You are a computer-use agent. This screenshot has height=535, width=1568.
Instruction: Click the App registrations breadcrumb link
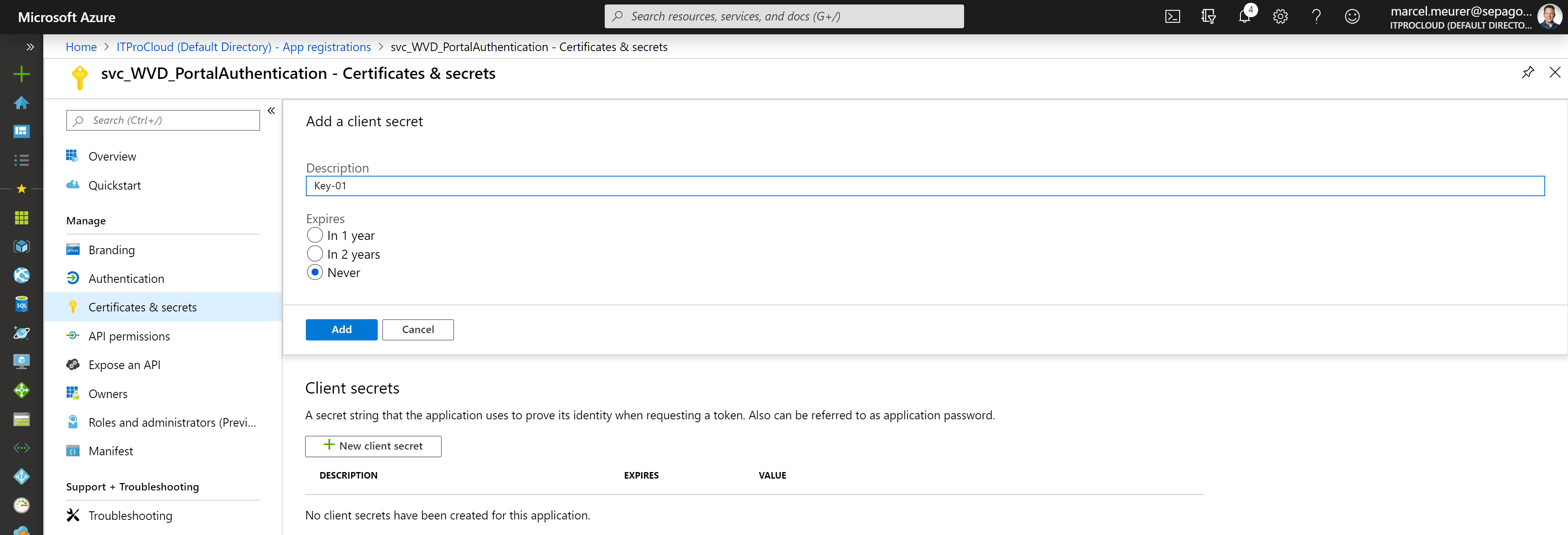243,47
